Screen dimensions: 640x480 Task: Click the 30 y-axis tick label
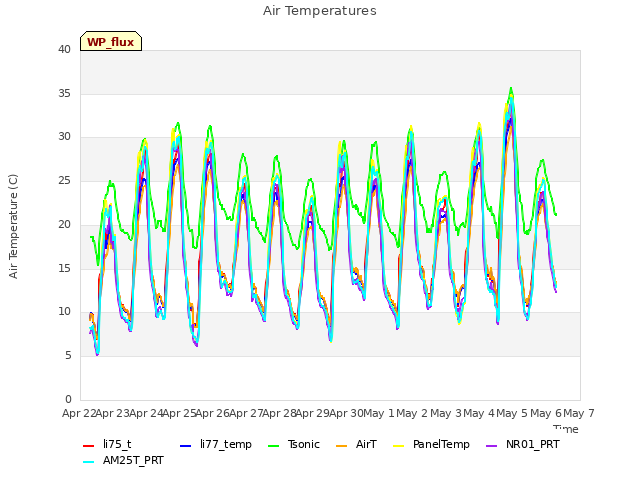[x=64, y=137]
